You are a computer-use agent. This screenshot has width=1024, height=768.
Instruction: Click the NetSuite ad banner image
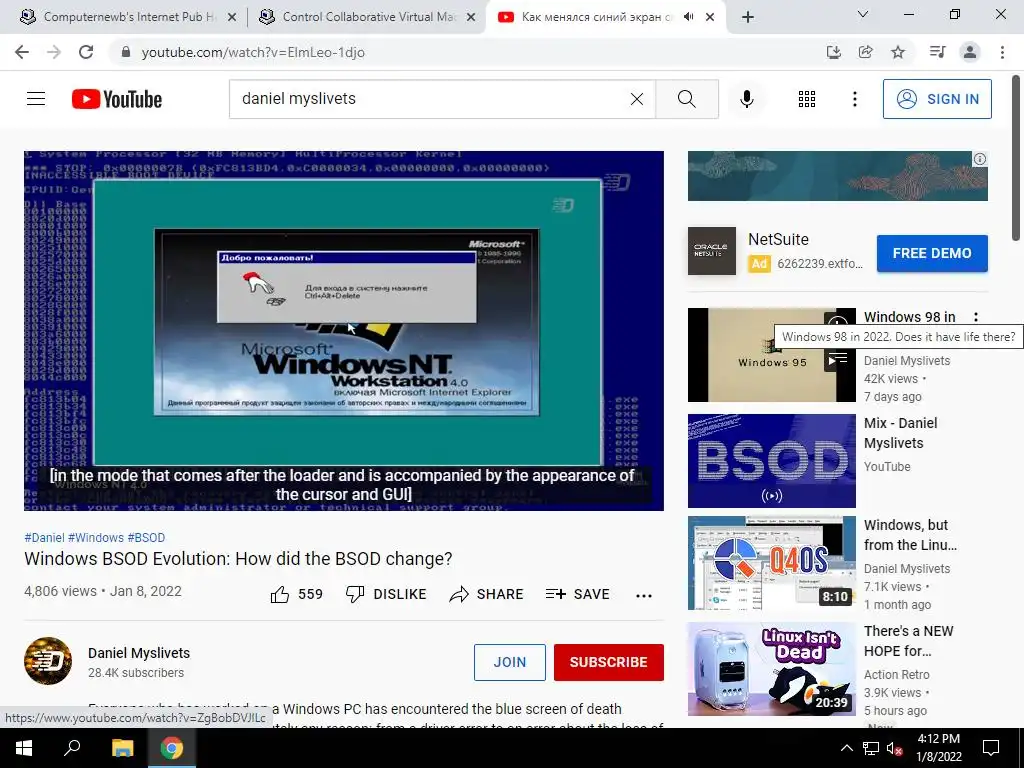(837, 176)
